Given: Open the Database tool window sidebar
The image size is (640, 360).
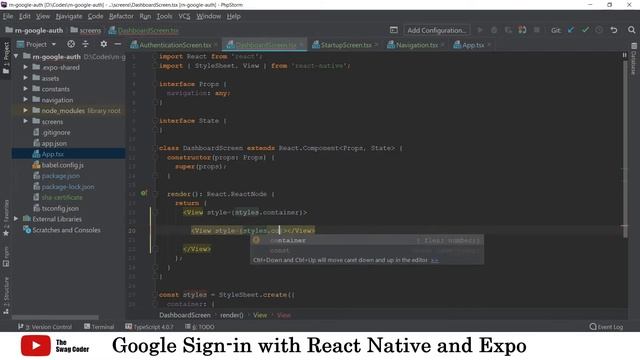Looking at the screenshot, I should click(634, 59).
